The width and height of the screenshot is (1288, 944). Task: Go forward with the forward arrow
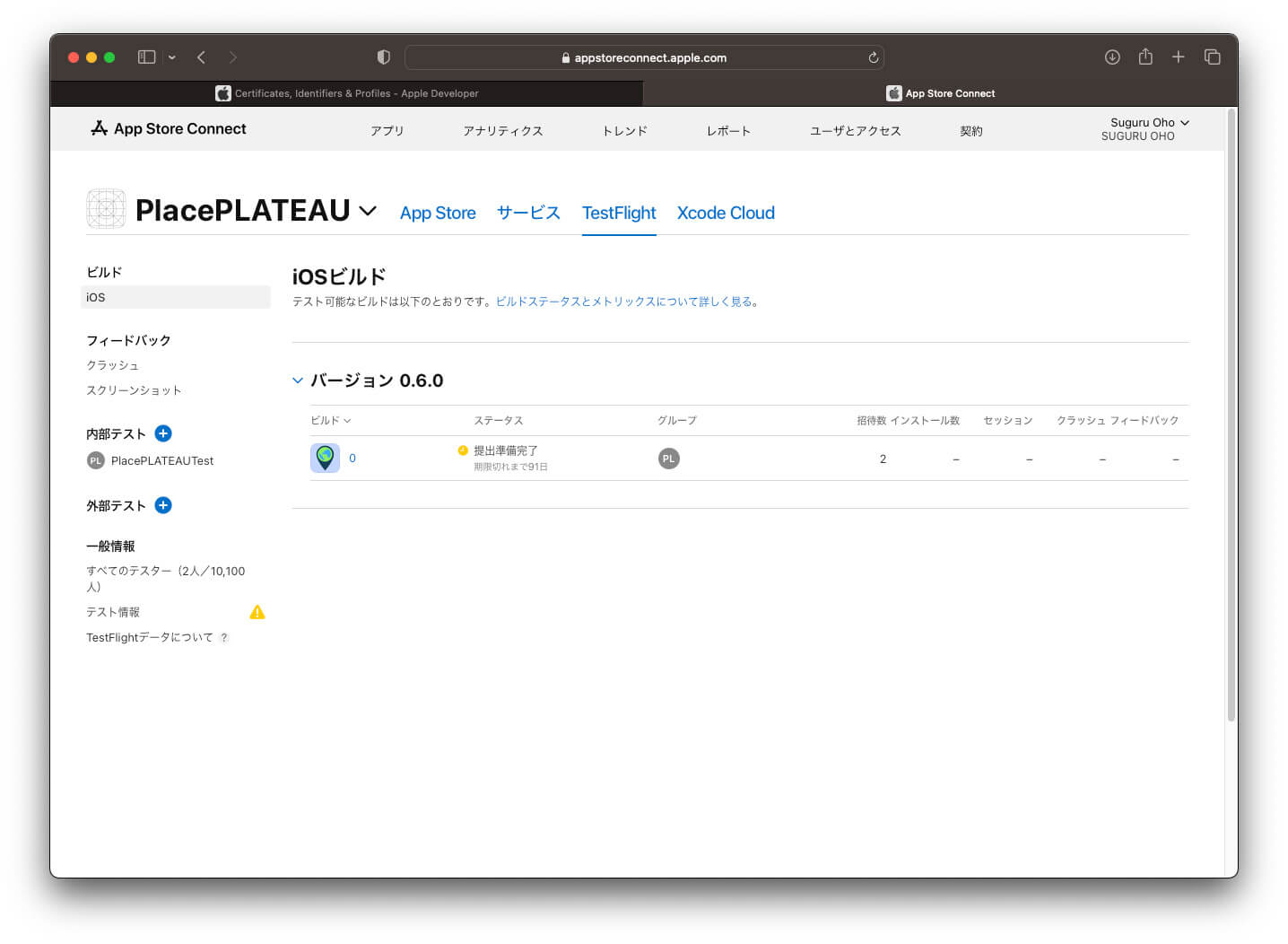233,57
